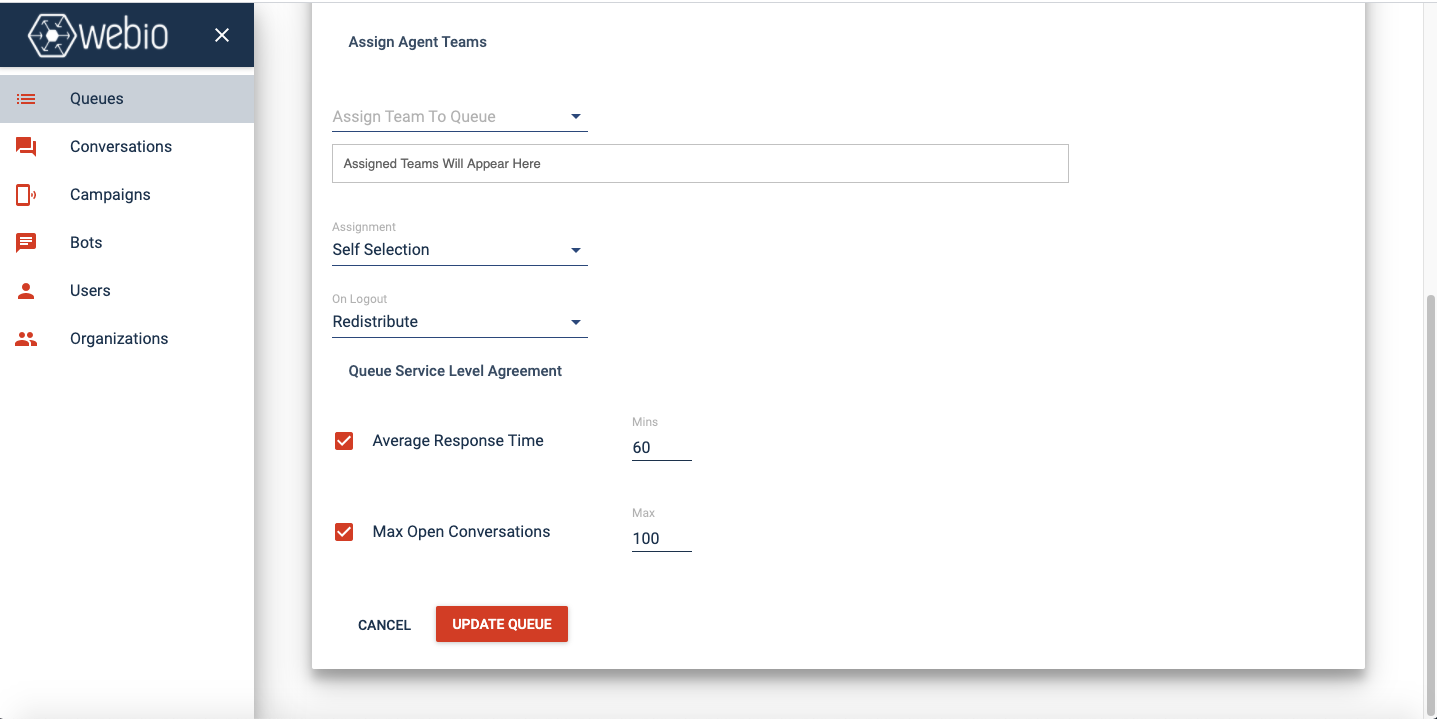The width and height of the screenshot is (1437, 719).
Task: Uncheck the Max Open Conversations checkbox
Action: click(344, 532)
